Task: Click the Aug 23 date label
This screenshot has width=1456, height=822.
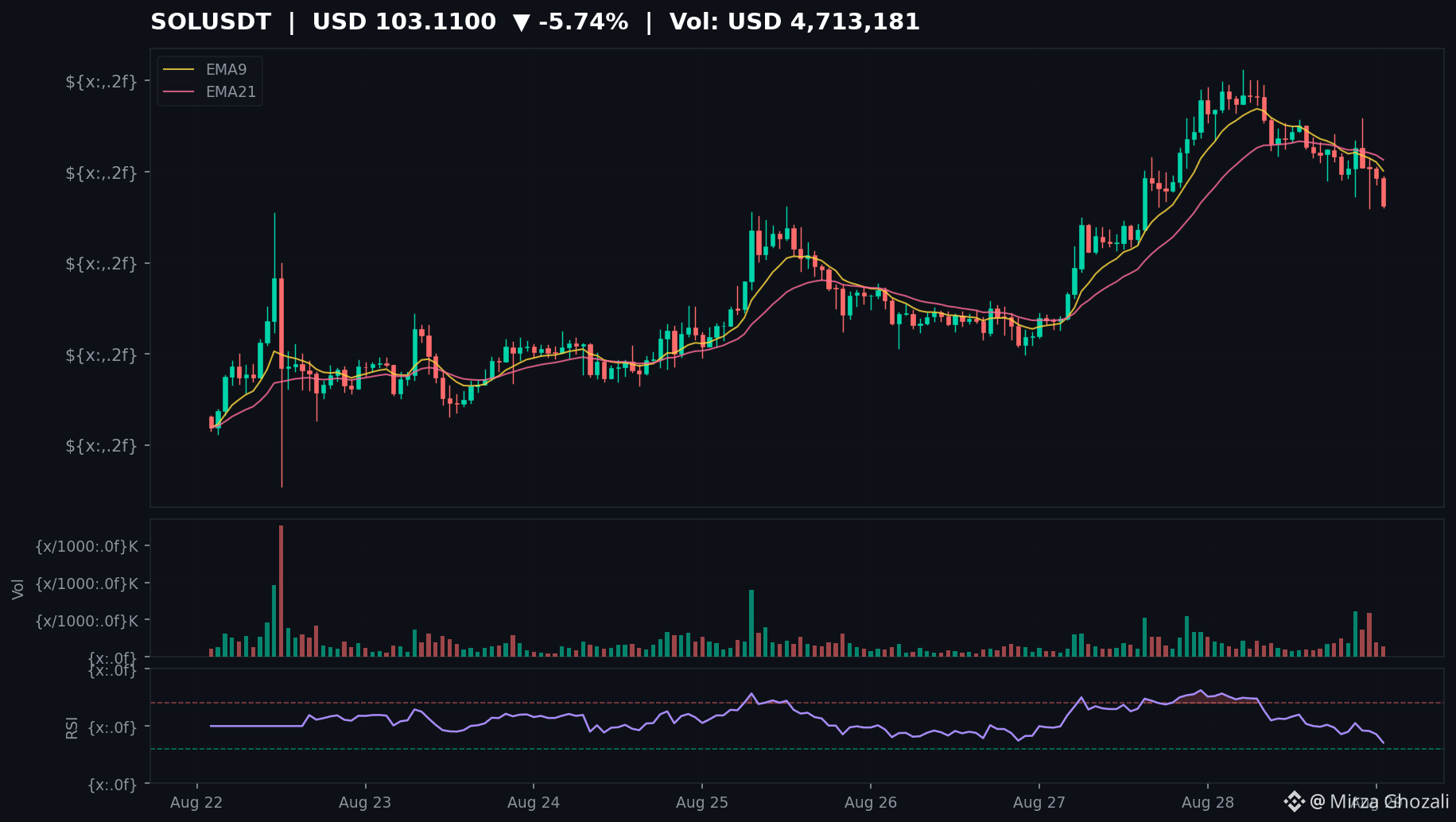Action: point(365,802)
